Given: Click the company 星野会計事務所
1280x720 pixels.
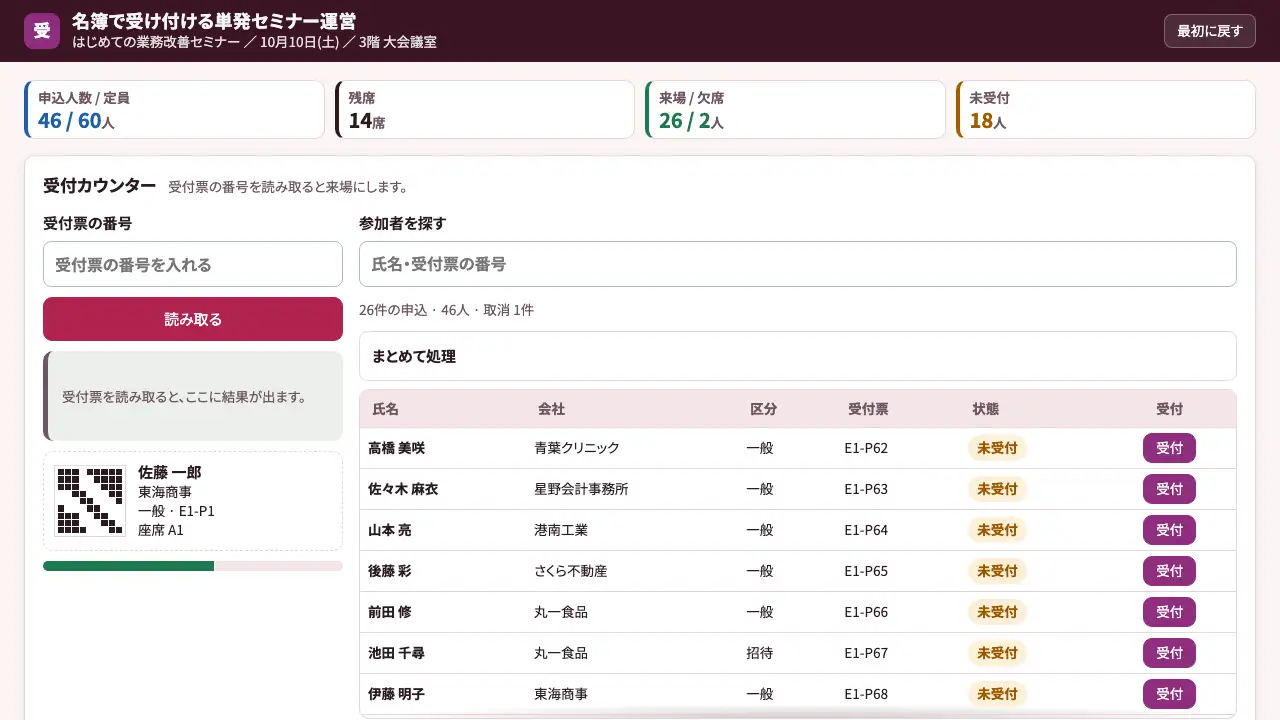Looking at the screenshot, I should click(x=581, y=489).
